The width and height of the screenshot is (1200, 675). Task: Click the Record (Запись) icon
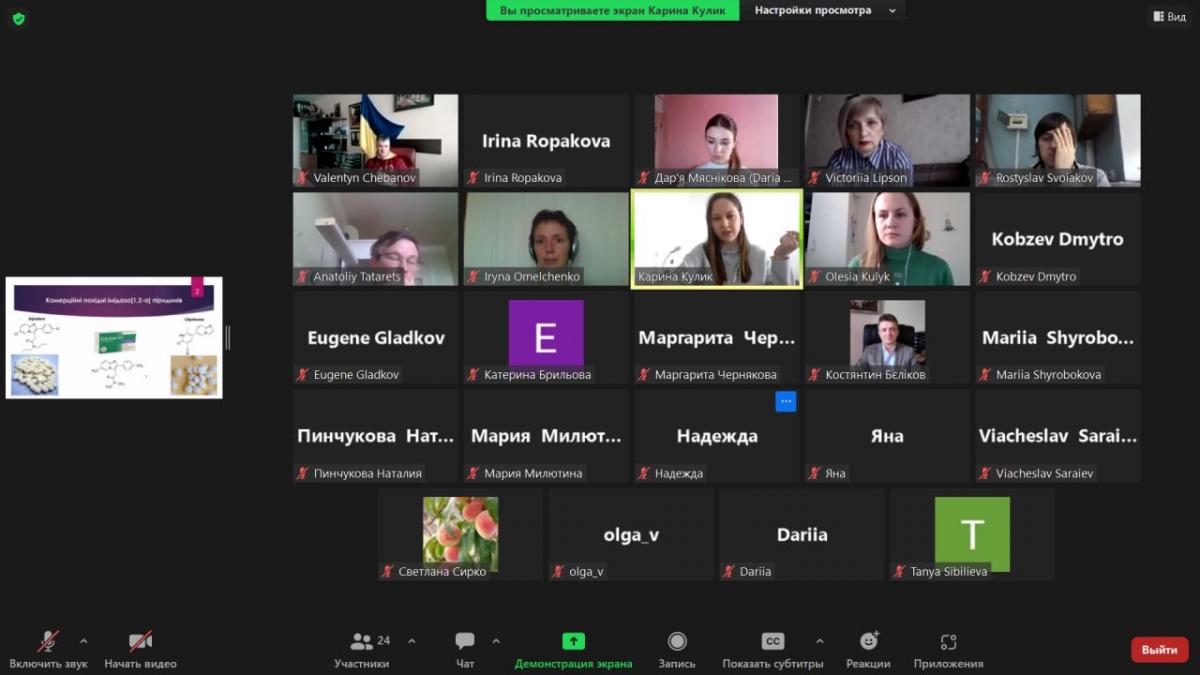677,642
